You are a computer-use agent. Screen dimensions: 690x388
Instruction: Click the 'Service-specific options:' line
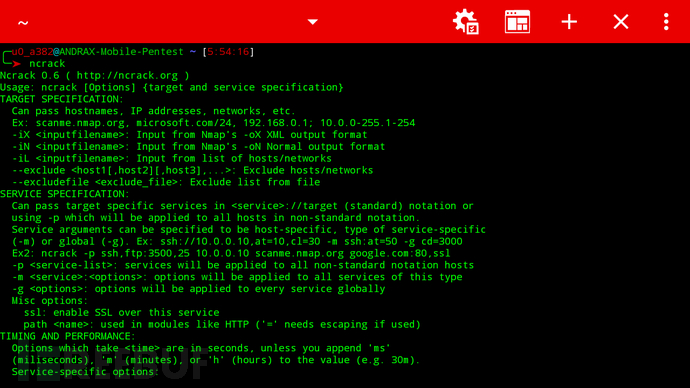(85, 372)
